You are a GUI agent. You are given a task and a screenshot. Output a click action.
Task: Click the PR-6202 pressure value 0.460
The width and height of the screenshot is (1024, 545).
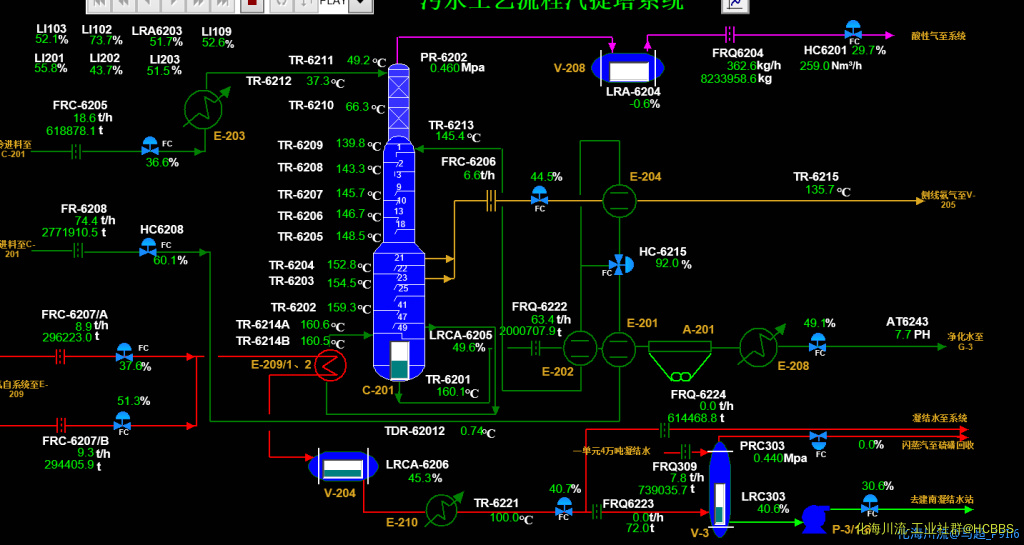445,68
